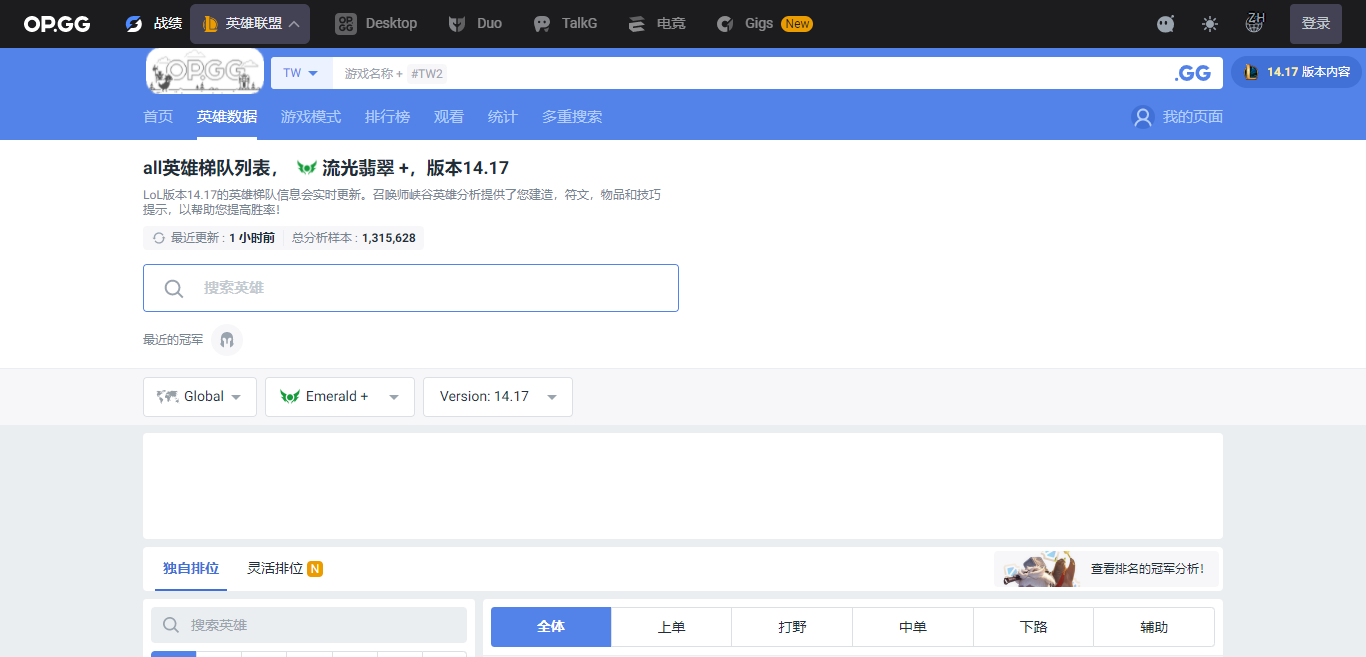Open the 电竞 esports page
1366x657 pixels.
point(657,24)
